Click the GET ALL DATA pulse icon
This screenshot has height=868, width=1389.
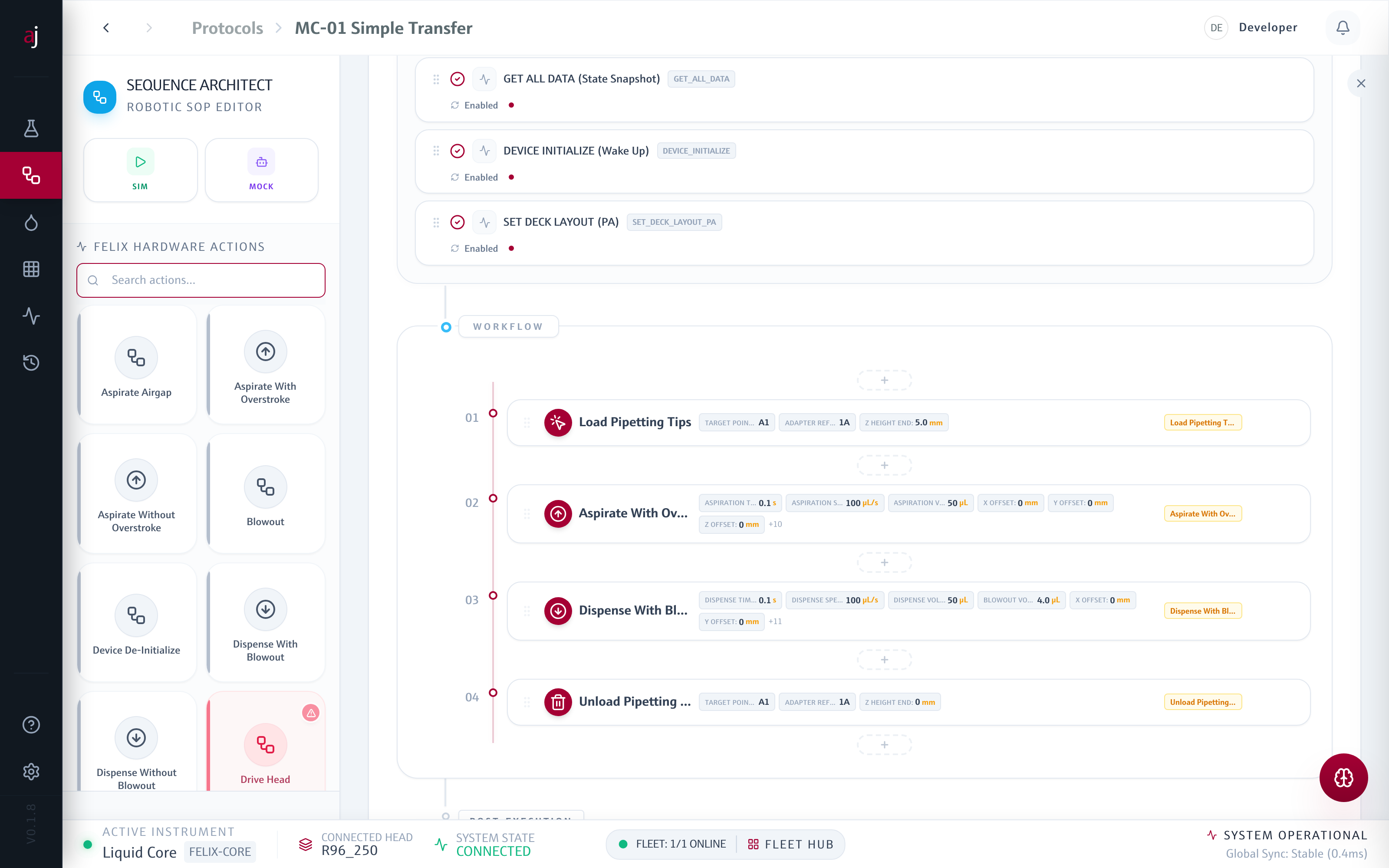[484, 79]
